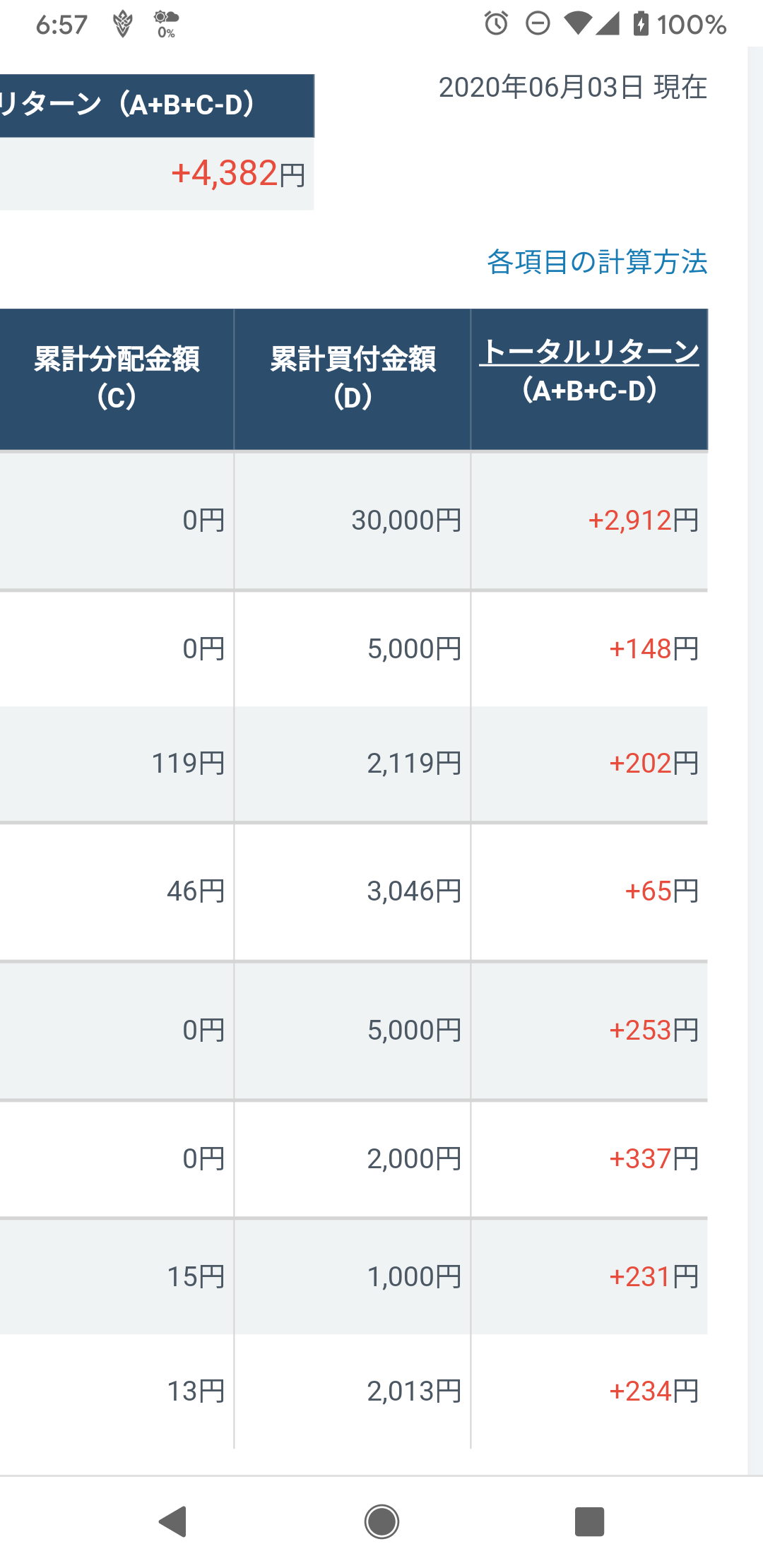This screenshot has height=1568, width=763.
Task: Tap the weather 0% notification icon
Action: click(167, 24)
